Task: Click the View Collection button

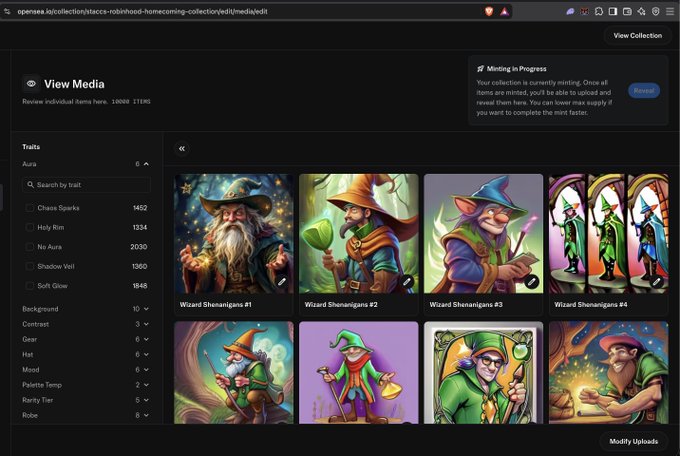Action: pyautogui.click(x=638, y=36)
